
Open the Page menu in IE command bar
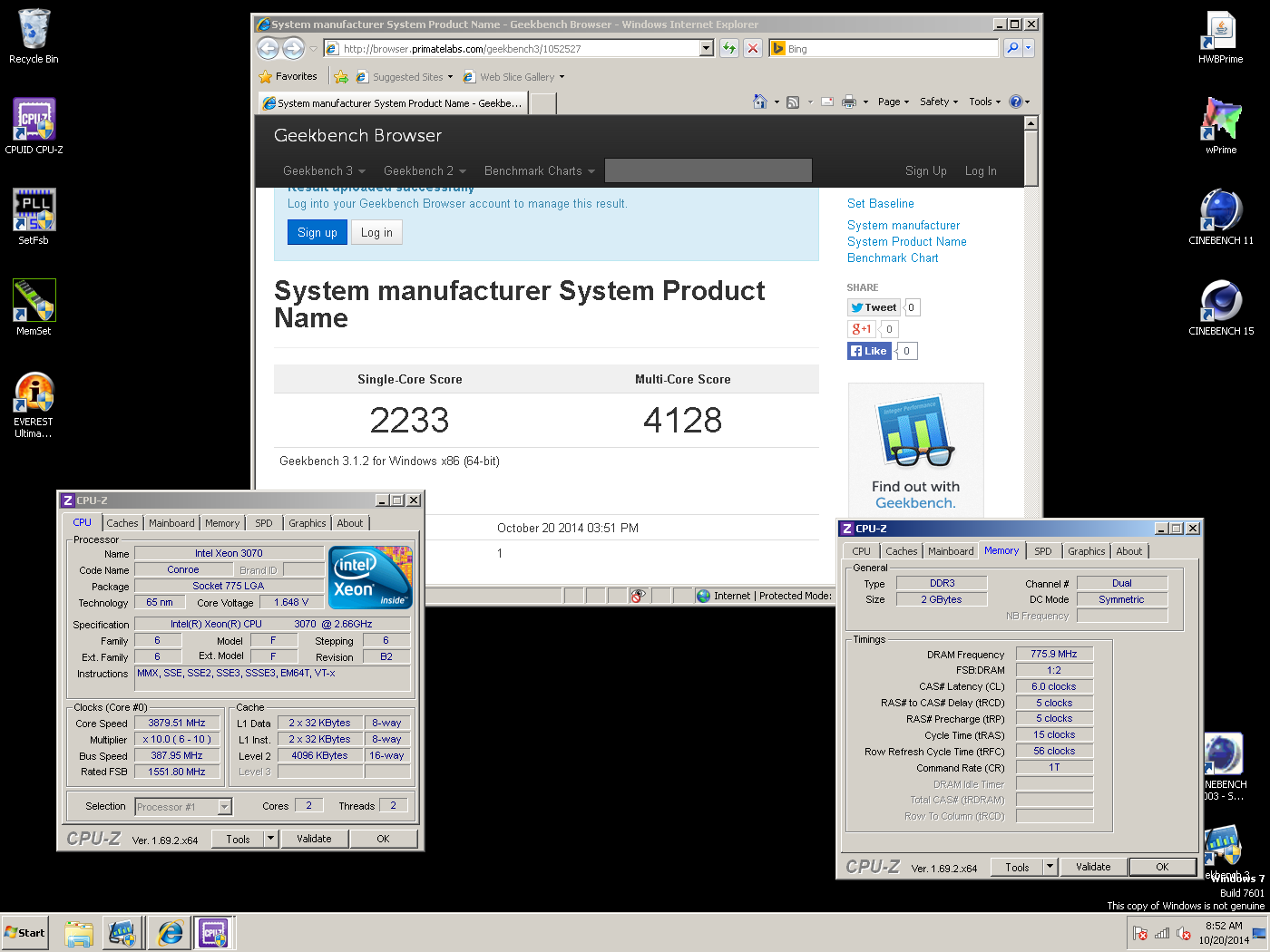point(894,102)
